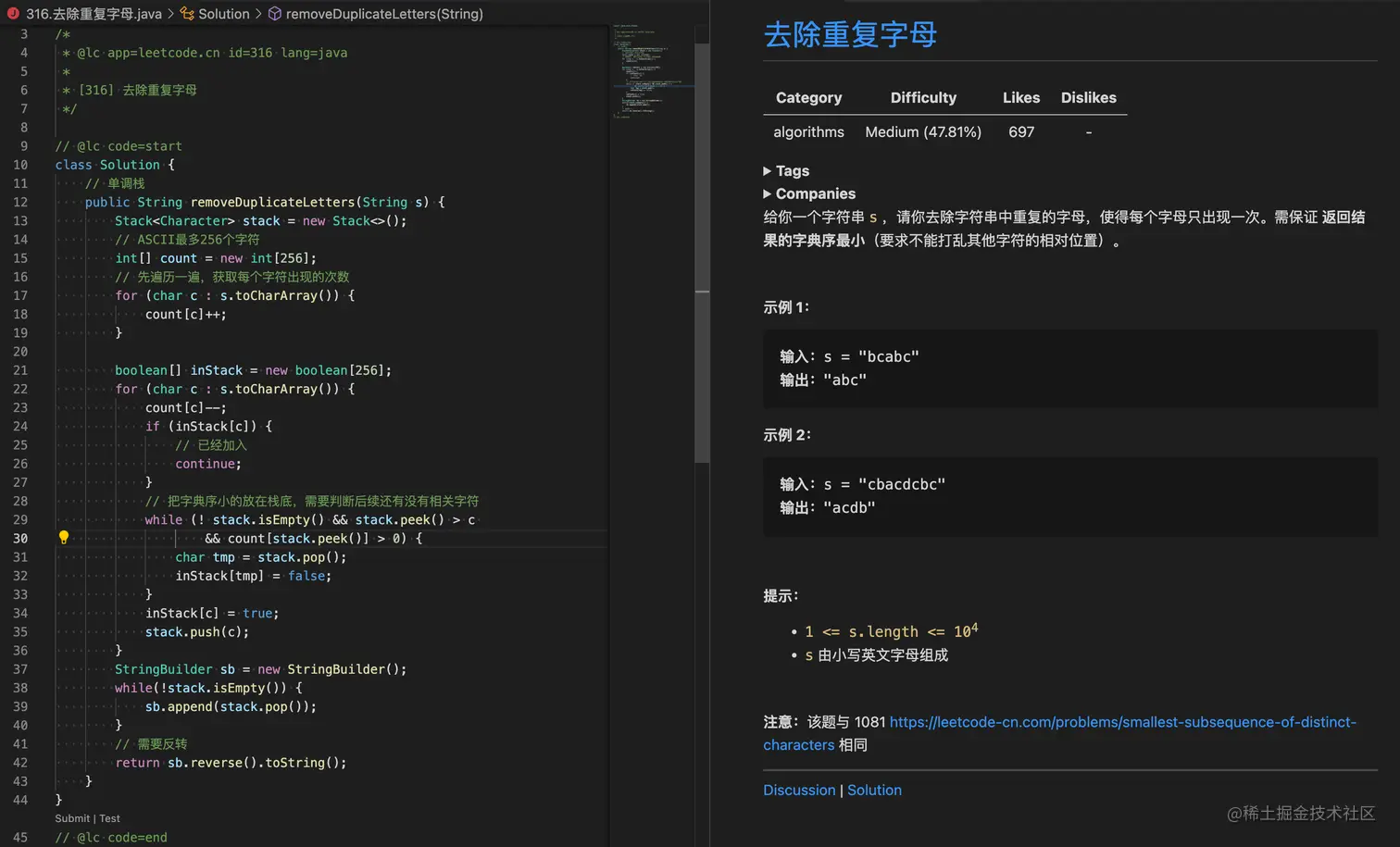Viewport: 1400px width, 847px height.
Task: Click the 'sb.append(stack.pop());' line
Action: [x=231, y=706]
